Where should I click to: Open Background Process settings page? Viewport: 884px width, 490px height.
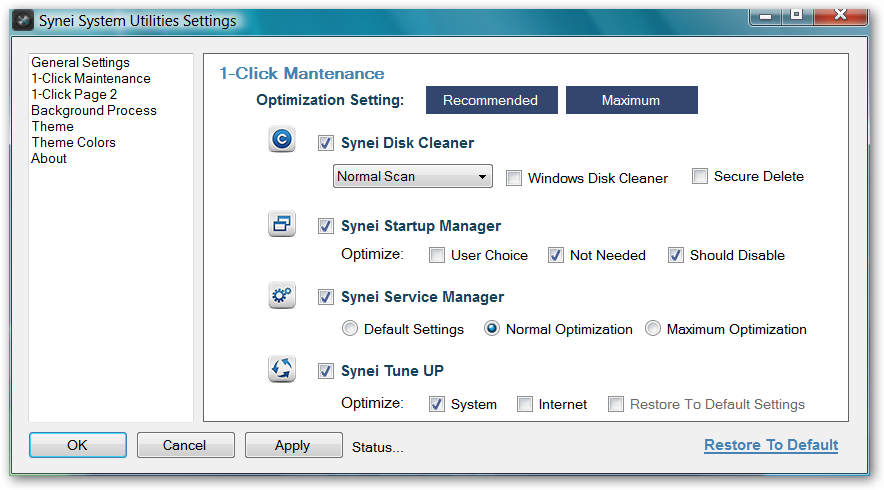94,111
